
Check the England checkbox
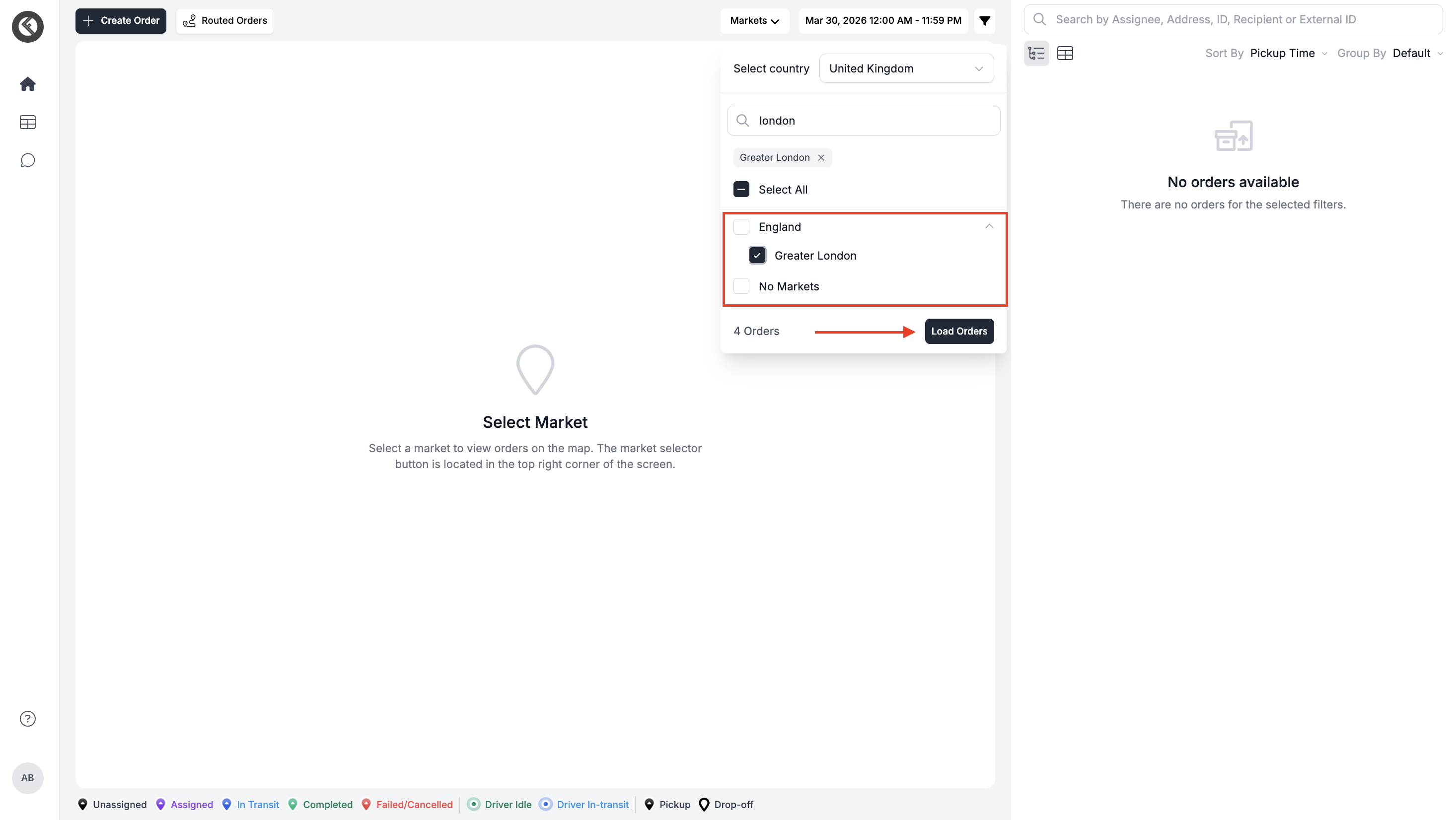[741, 227]
